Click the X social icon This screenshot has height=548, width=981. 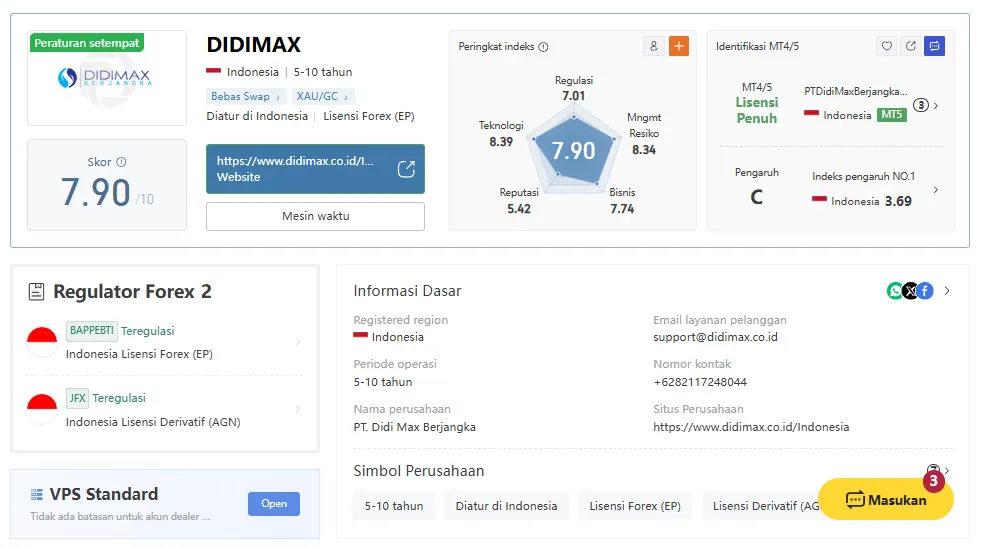(910, 291)
